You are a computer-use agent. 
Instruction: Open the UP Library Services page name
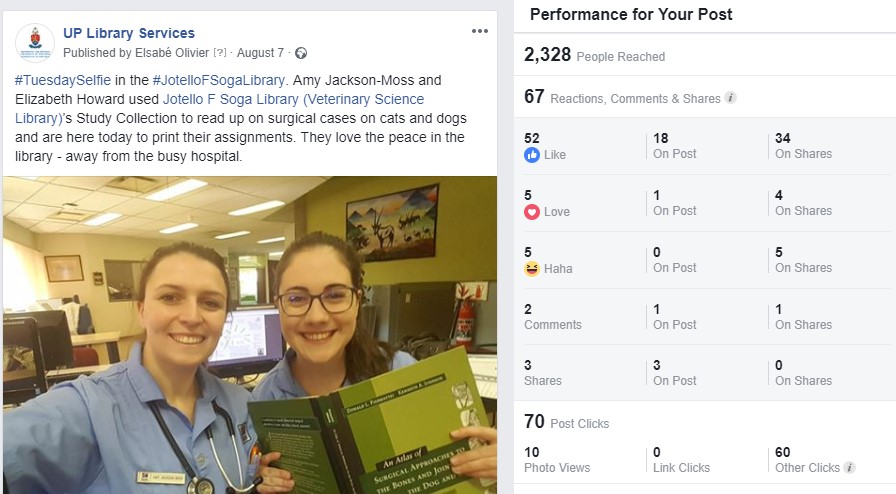pos(129,33)
